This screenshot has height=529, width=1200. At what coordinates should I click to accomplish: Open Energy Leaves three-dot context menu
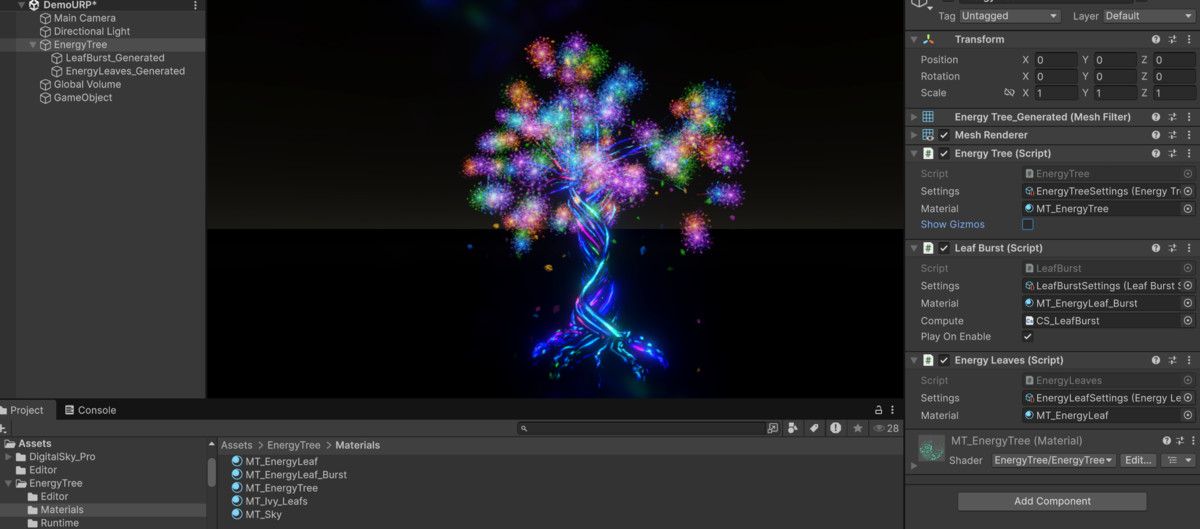(x=1188, y=360)
